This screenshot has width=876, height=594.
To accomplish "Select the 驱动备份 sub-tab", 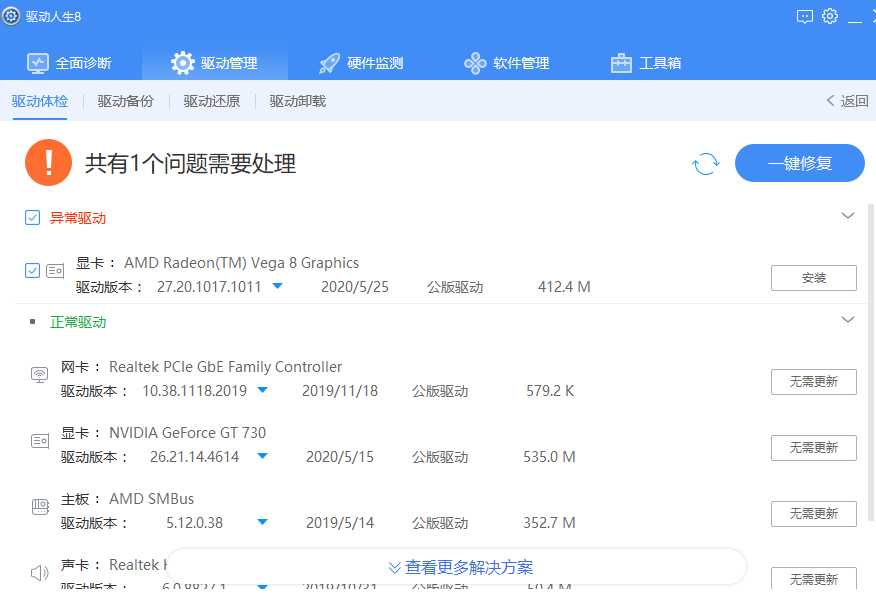I will pyautogui.click(x=126, y=101).
